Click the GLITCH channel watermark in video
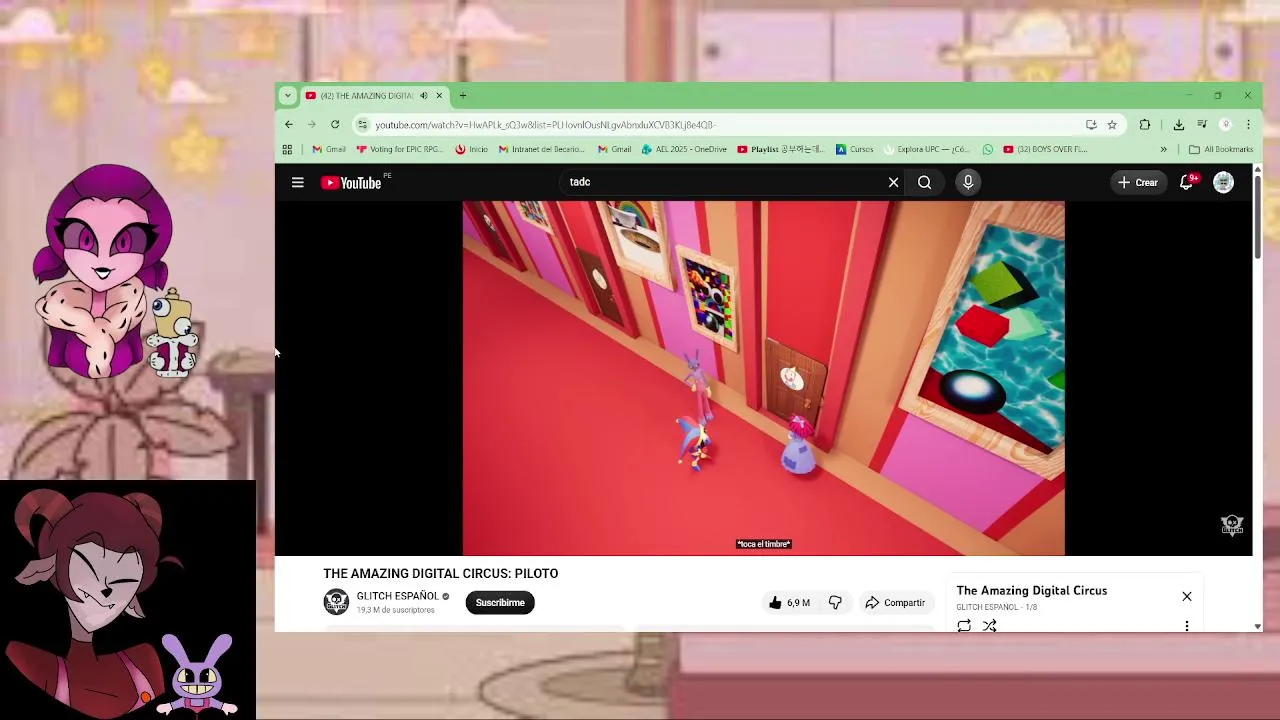This screenshot has width=1280, height=720. click(1232, 524)
